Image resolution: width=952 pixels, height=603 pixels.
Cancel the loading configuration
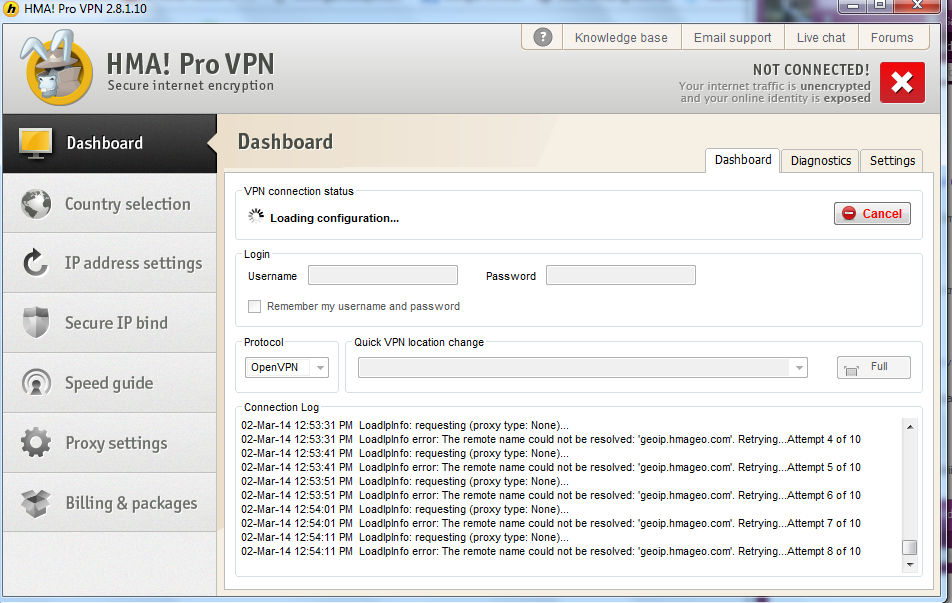(x=872, y=213)
